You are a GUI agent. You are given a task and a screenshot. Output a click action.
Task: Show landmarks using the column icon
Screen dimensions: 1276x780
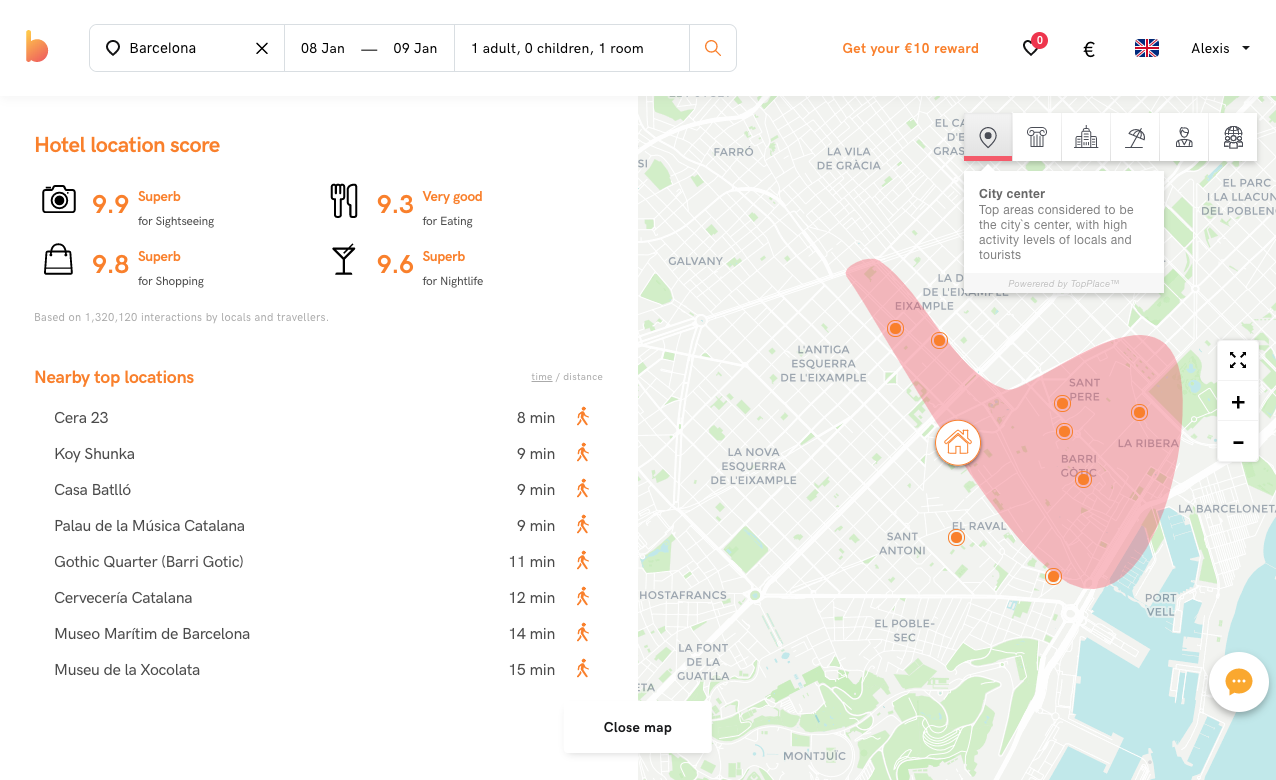point(1036,137)
